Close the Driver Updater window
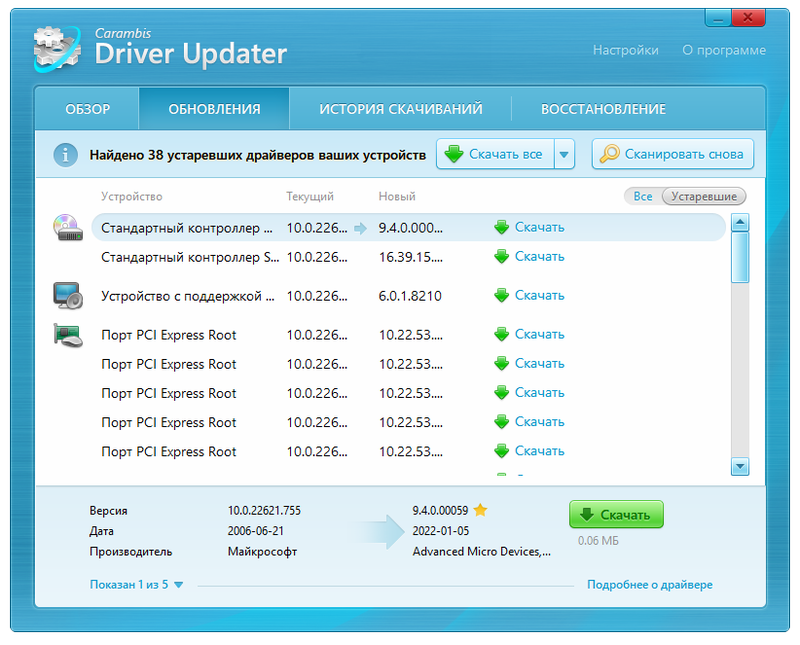This screenshot has height=645, width=800. pyautogui.click(x=748, y=18)
